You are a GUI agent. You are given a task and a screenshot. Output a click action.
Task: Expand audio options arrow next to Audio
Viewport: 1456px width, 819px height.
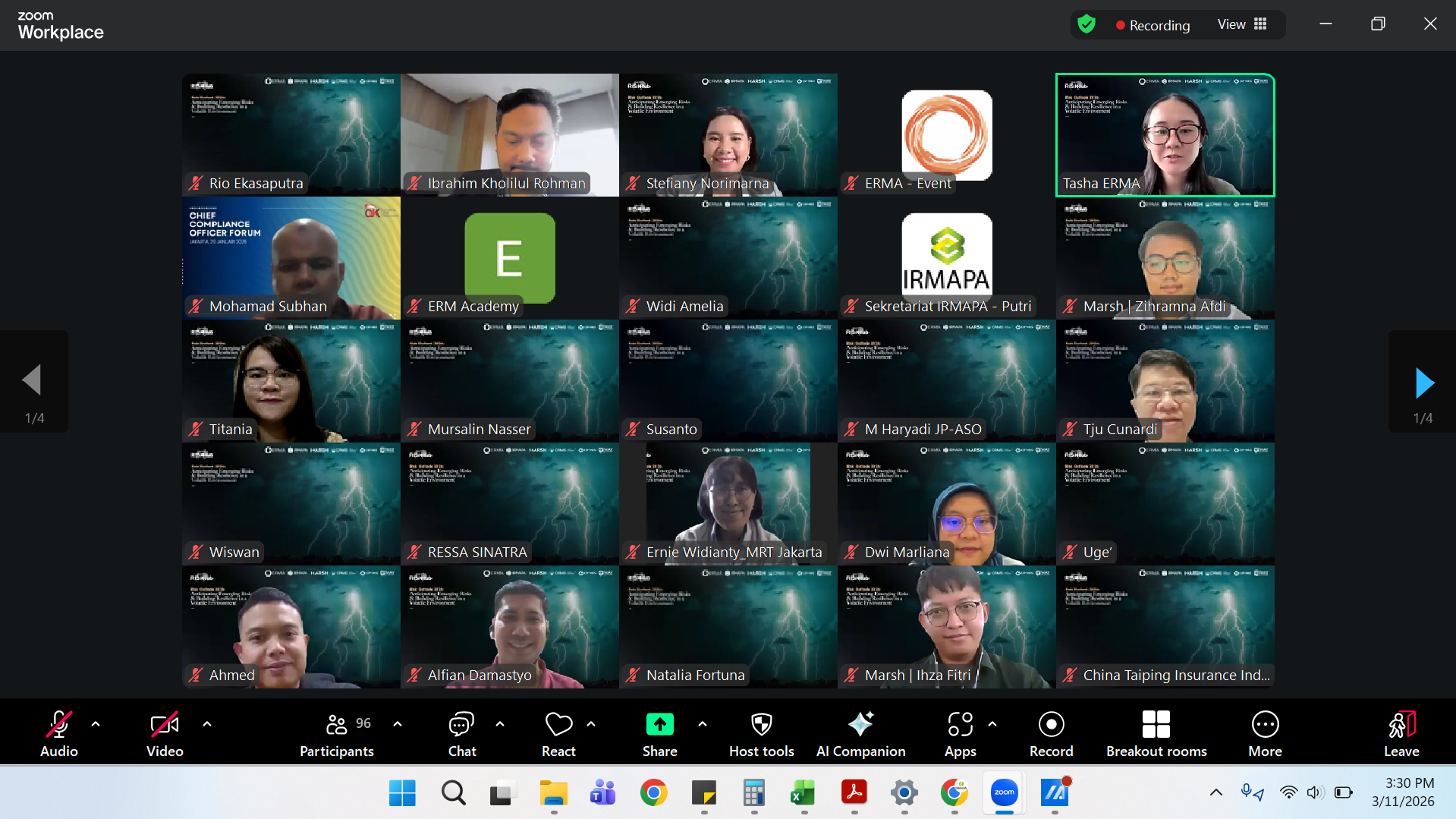[x=96, y=724]
